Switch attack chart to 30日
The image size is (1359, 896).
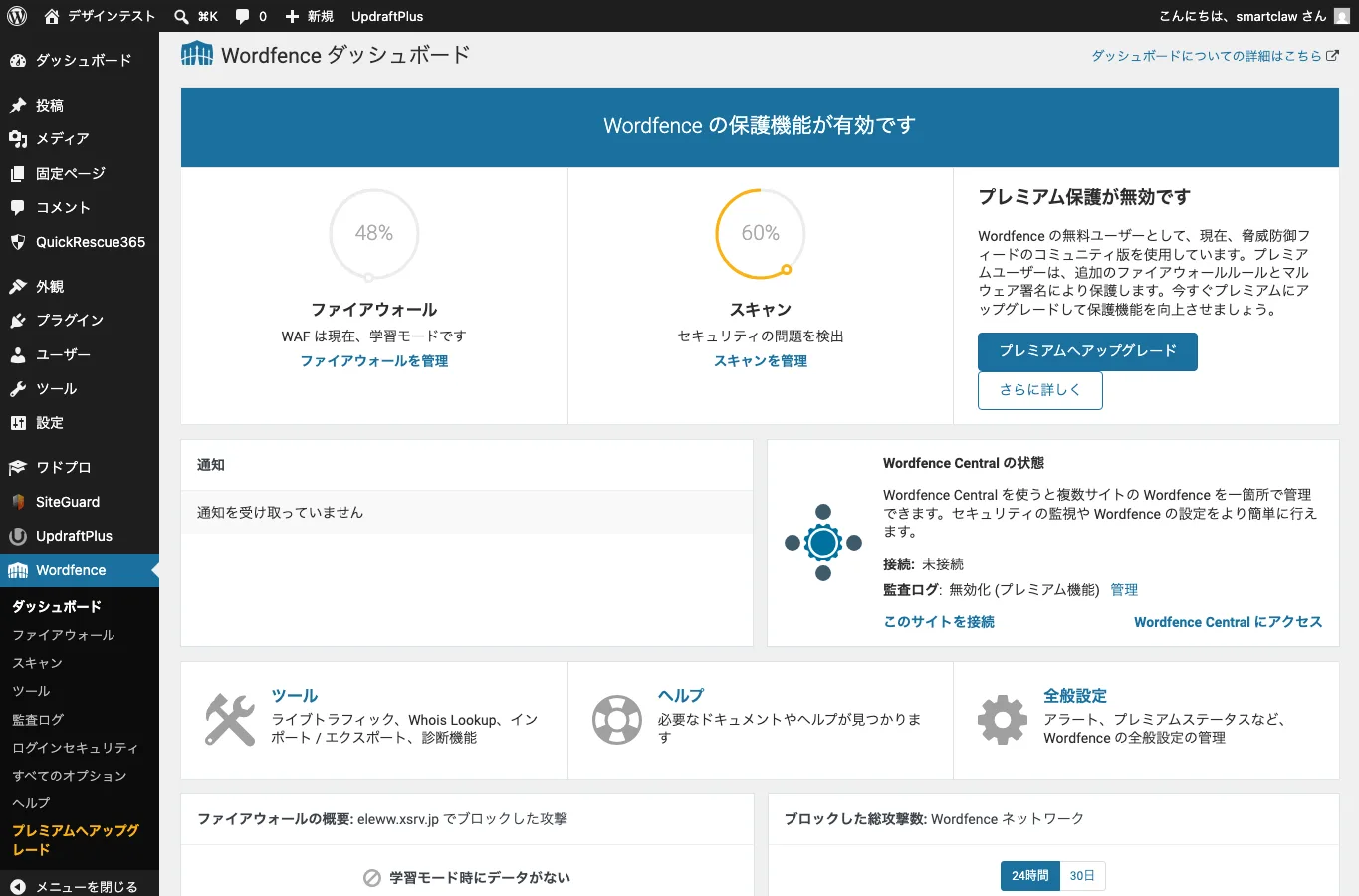point(1083,876)
